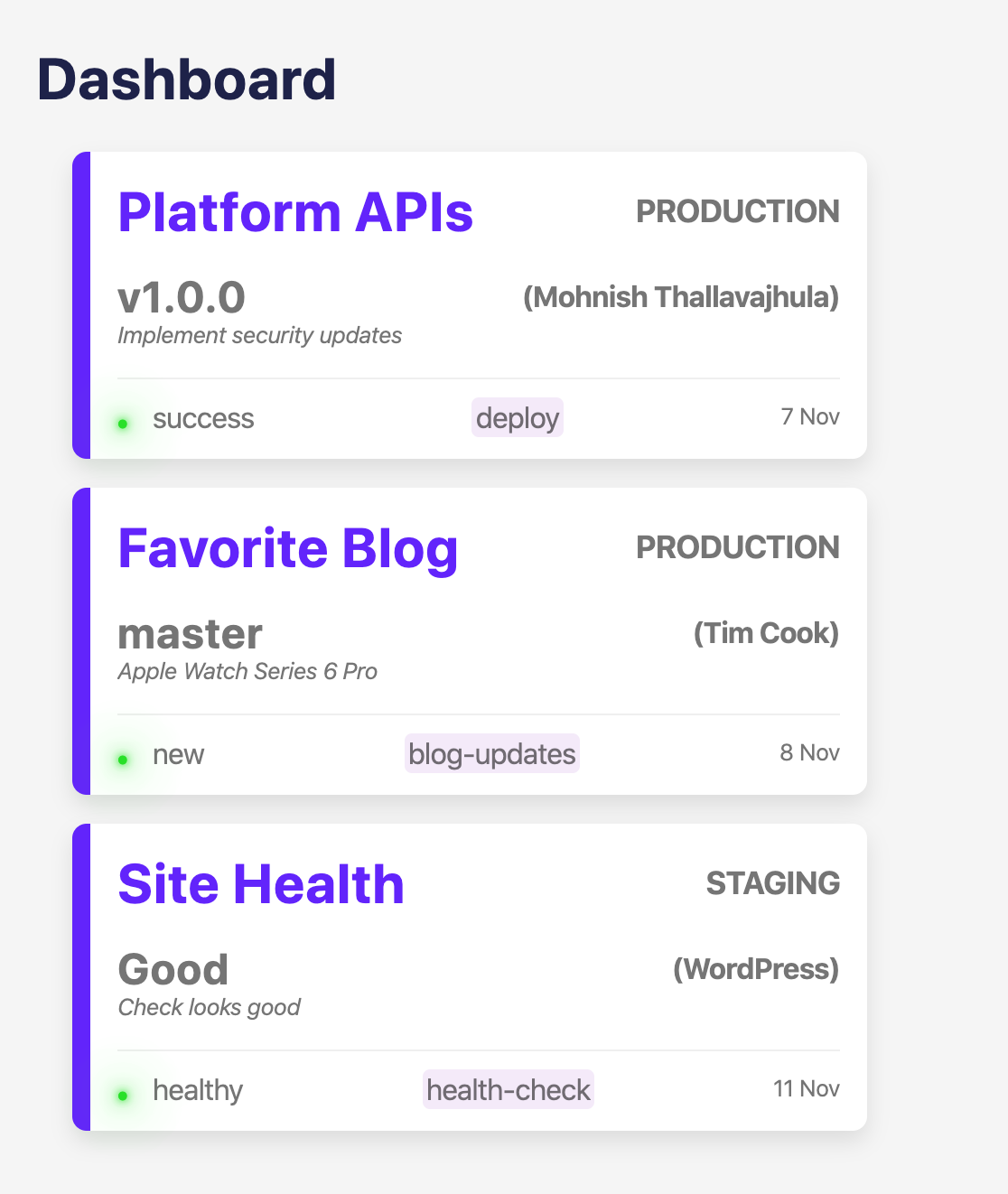Toggle the new status indicator on Favorite Blog
The image size is (1008, 1194).
click(x=178, y=754)
